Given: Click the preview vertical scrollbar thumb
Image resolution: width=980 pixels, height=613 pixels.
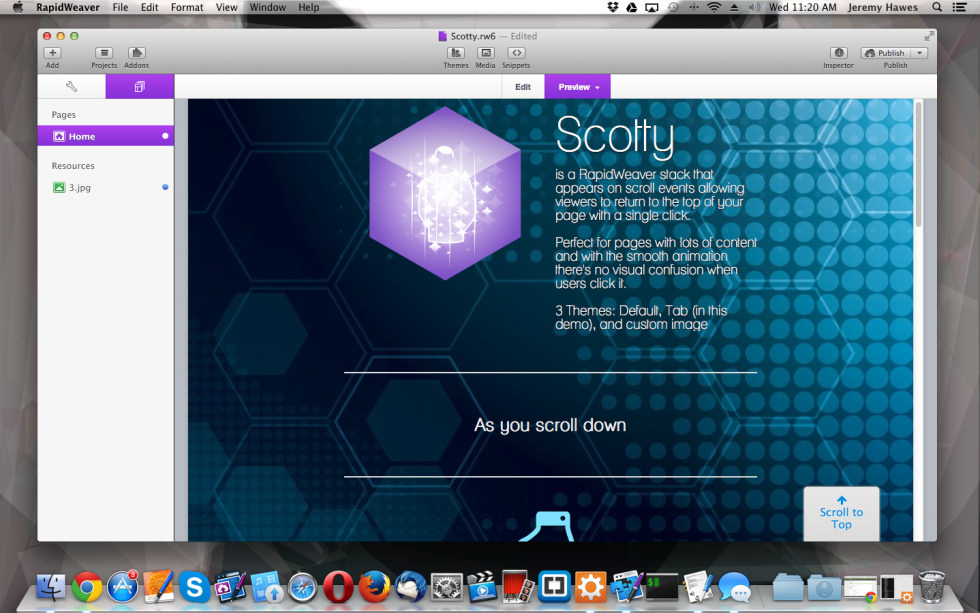Looking at the screenshot, I should click(x=918, y=164).
